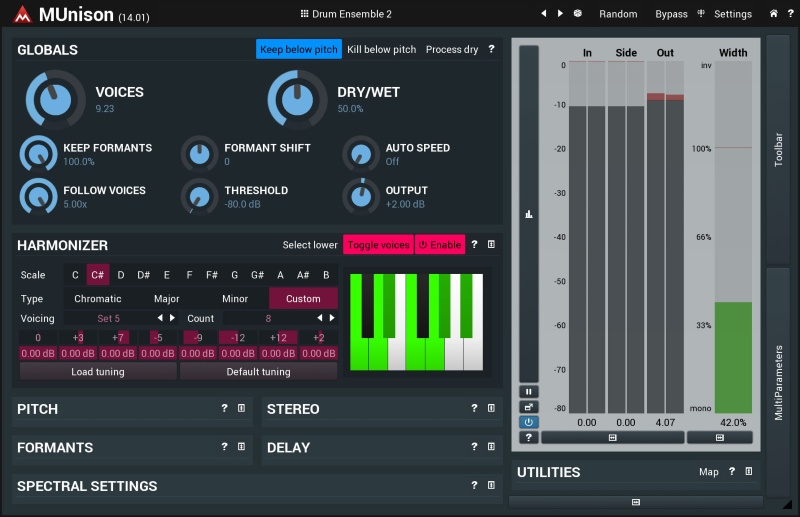
Task: Expand the Pitch section
Action: pos(37,409)
